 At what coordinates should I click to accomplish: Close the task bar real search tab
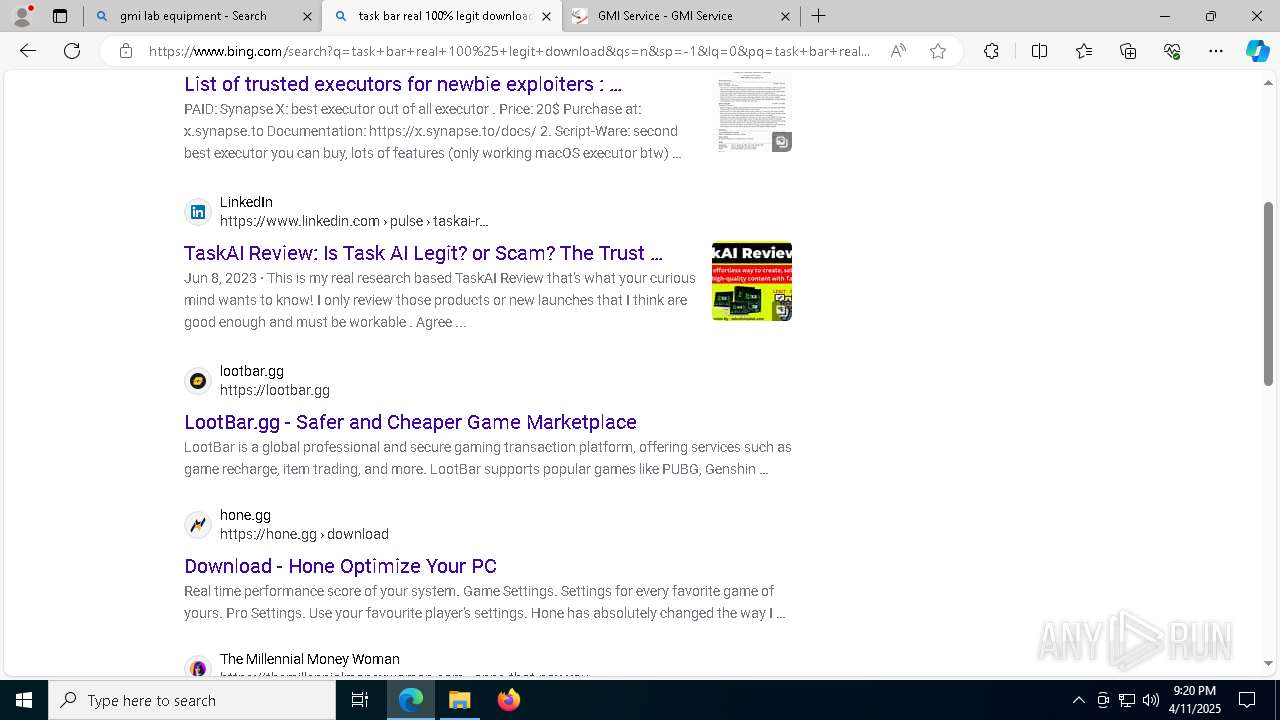pyautogui.click(x=546, y=16)
